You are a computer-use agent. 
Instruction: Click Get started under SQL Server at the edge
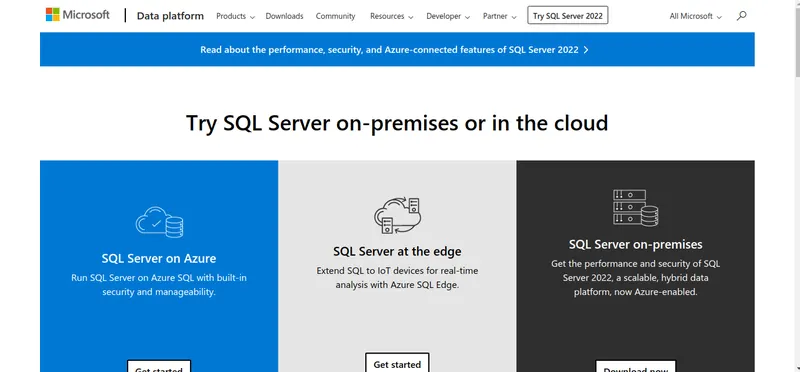(x=397, y=364)
